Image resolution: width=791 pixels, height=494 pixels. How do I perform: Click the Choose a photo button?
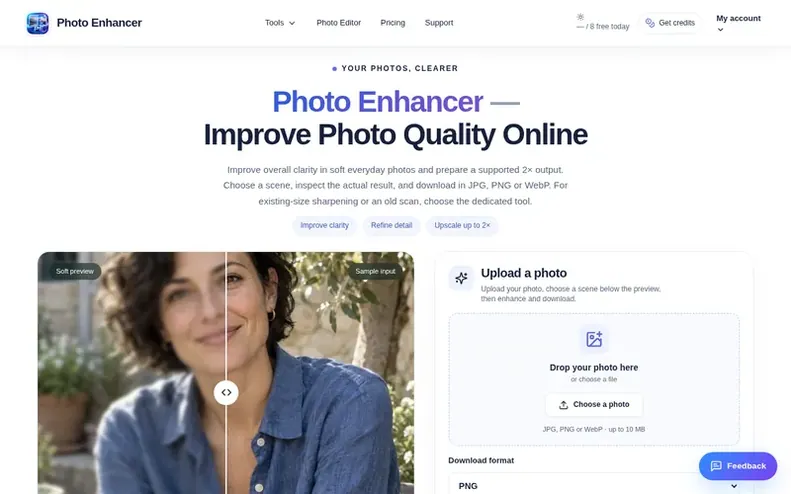[x=594, y=405]
